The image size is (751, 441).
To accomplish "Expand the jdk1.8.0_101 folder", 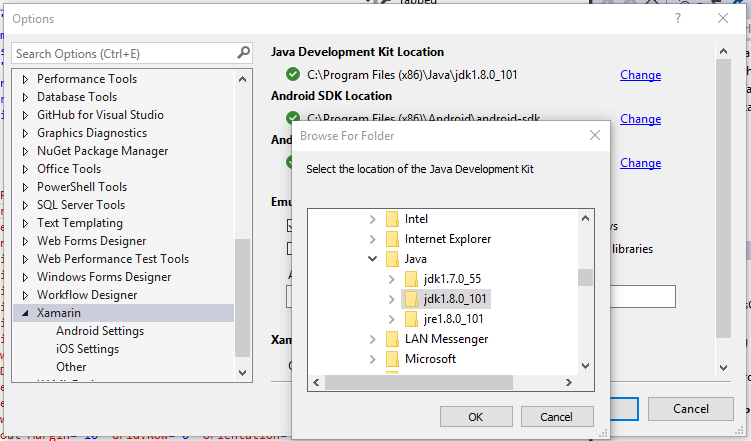I will [x=392, y=299].
